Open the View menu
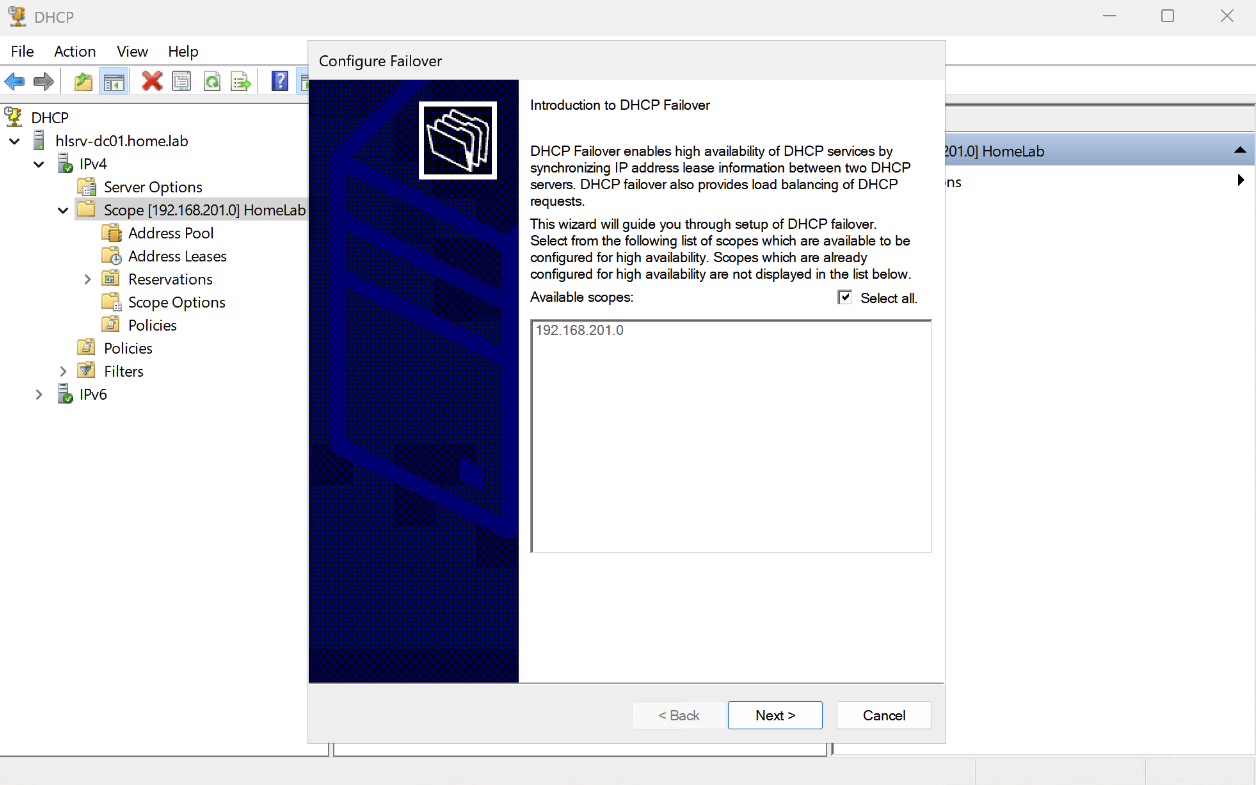1256x785 pixels. pyautogui.click(x=132, y=51)
